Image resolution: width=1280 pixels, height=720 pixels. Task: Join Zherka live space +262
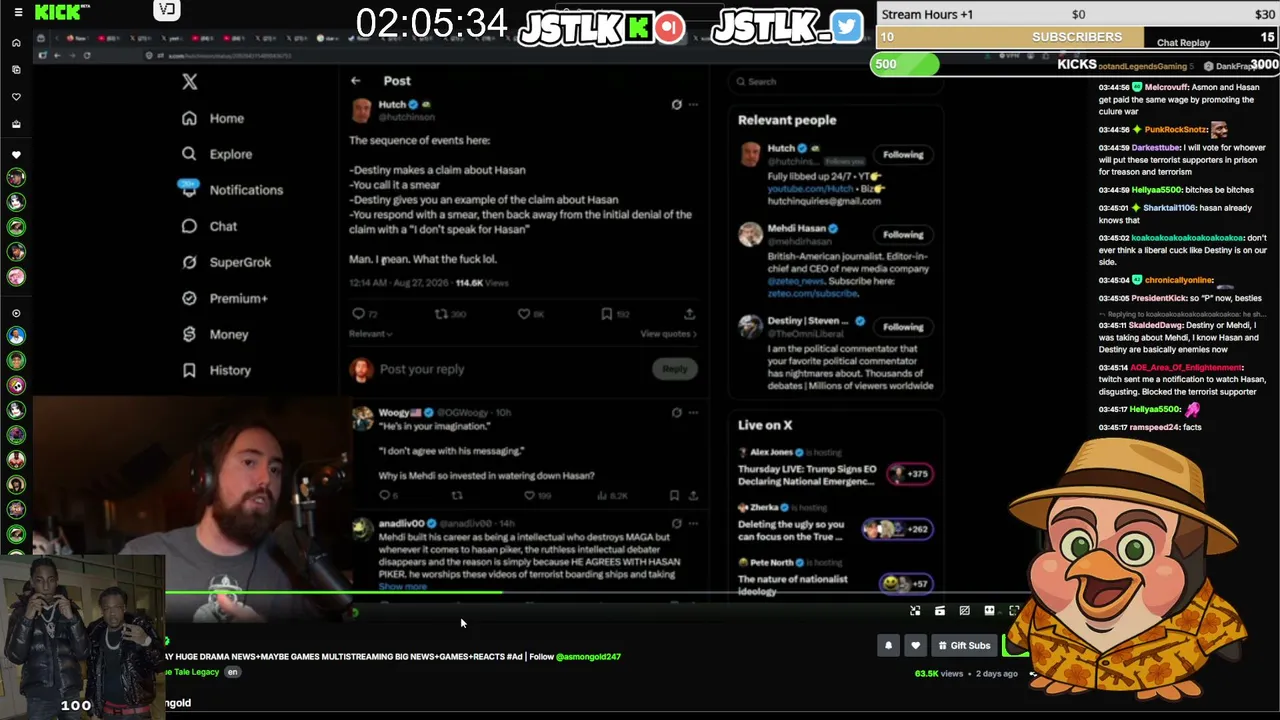point(898,529)
